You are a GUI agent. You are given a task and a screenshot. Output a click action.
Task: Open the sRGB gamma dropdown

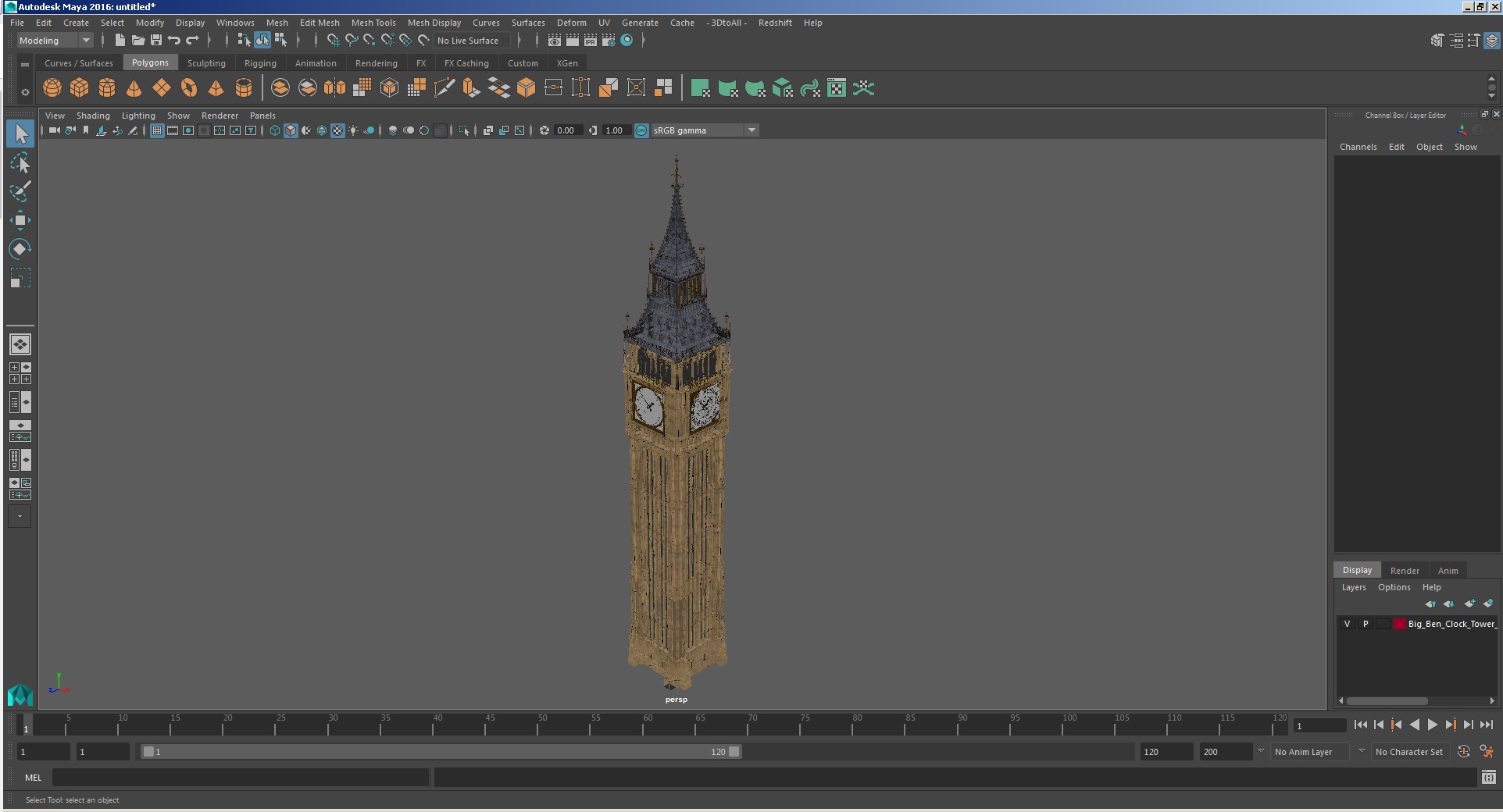click(705, 130)
